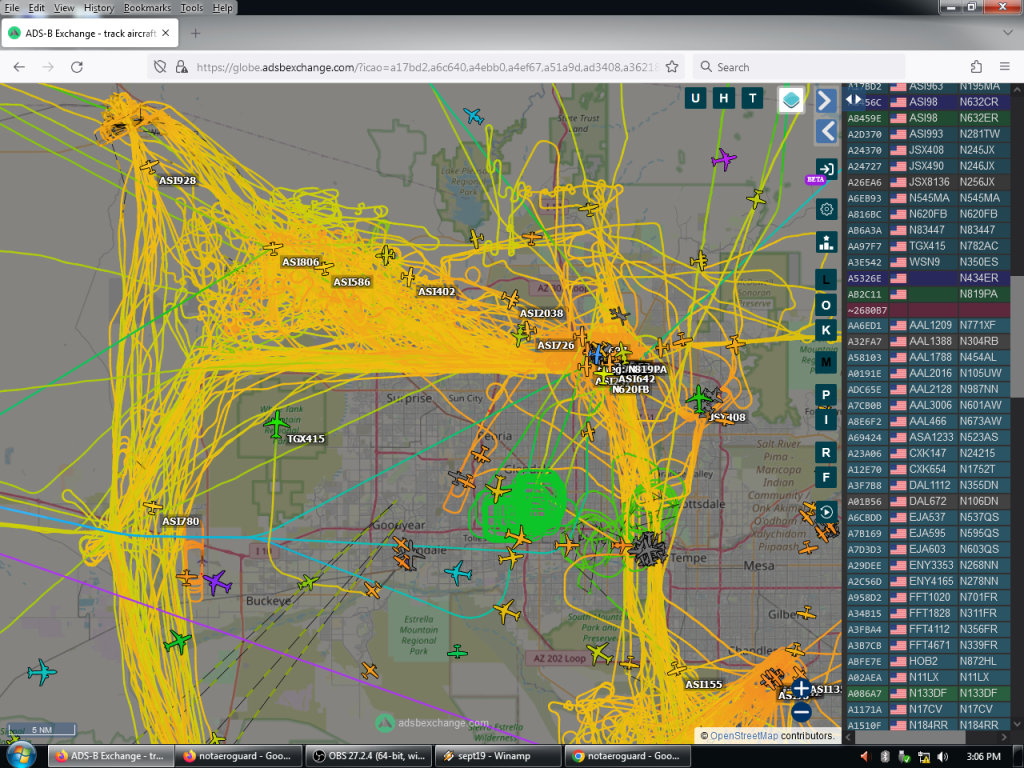This screenshot has height=768, width=1024.
Task: Toggle the K map button
Action: point(825,330)
